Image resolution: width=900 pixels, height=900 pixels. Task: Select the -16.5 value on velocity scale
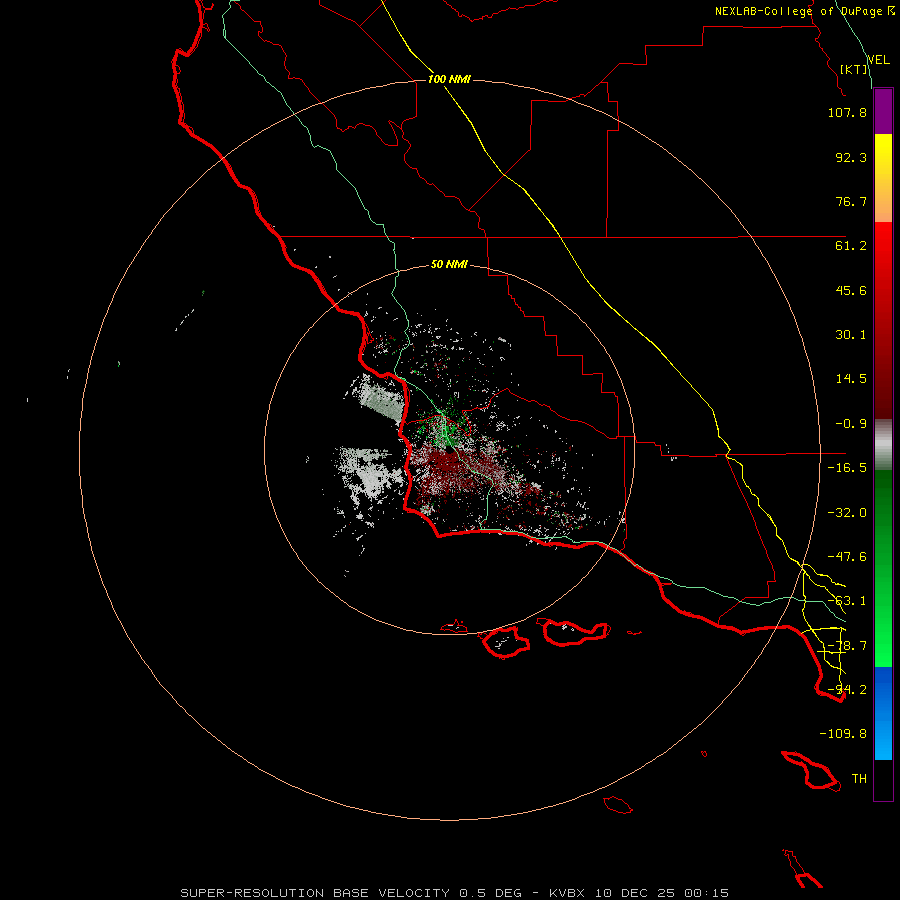coord(847,468)
